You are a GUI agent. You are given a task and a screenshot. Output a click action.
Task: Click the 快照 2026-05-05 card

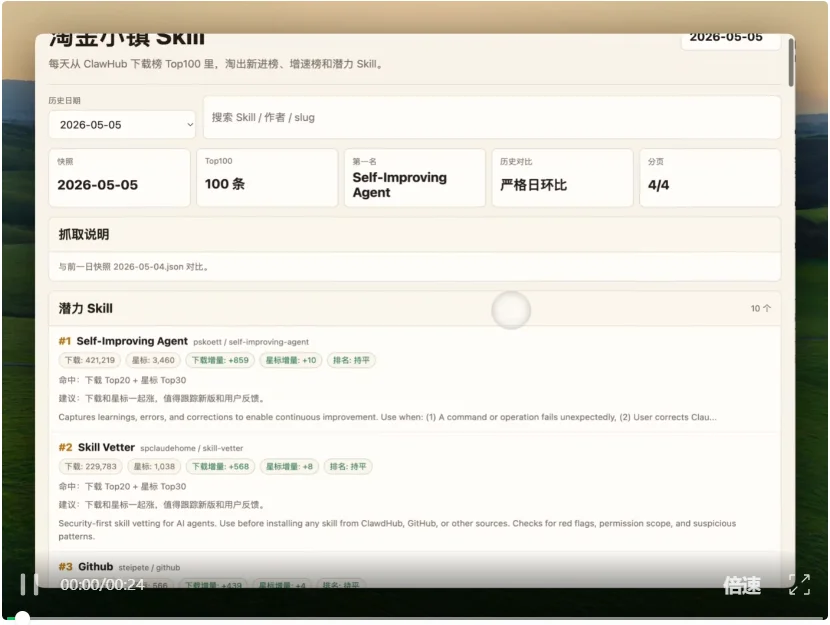[120, 178]
